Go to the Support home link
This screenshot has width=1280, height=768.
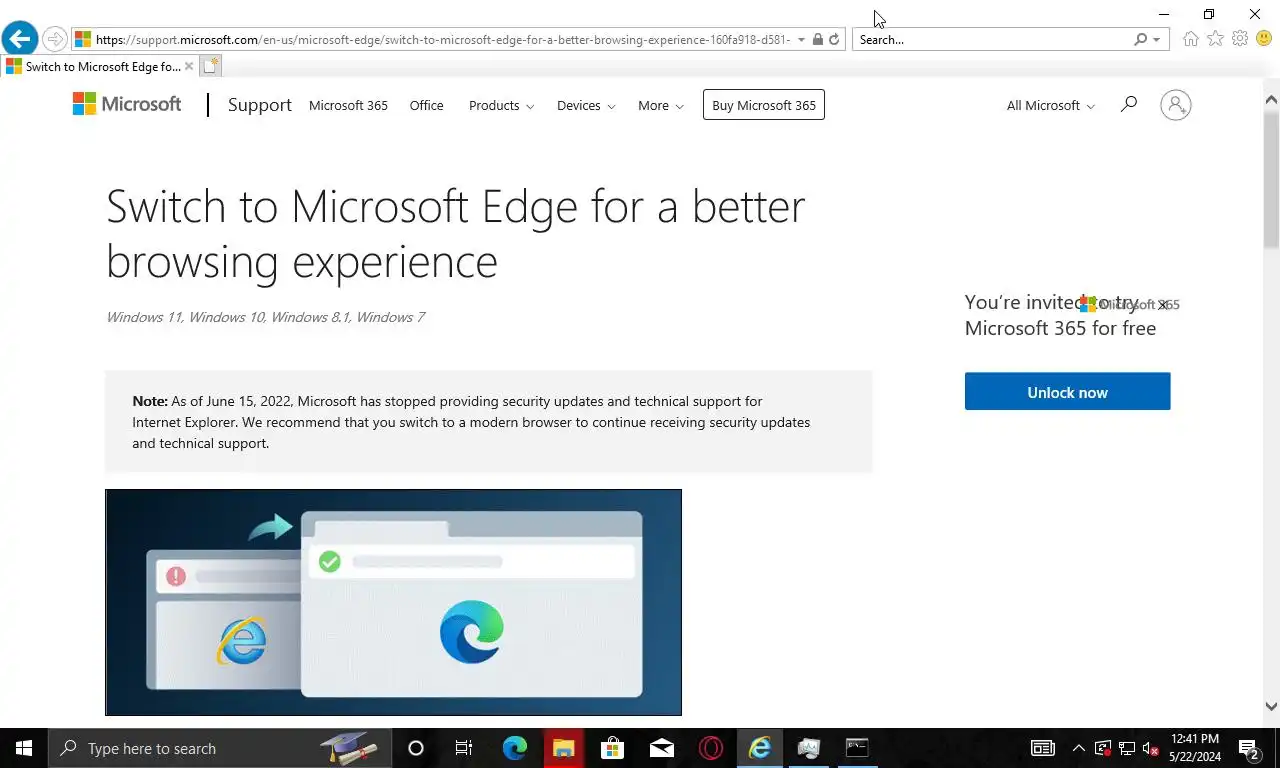point(260,105)
